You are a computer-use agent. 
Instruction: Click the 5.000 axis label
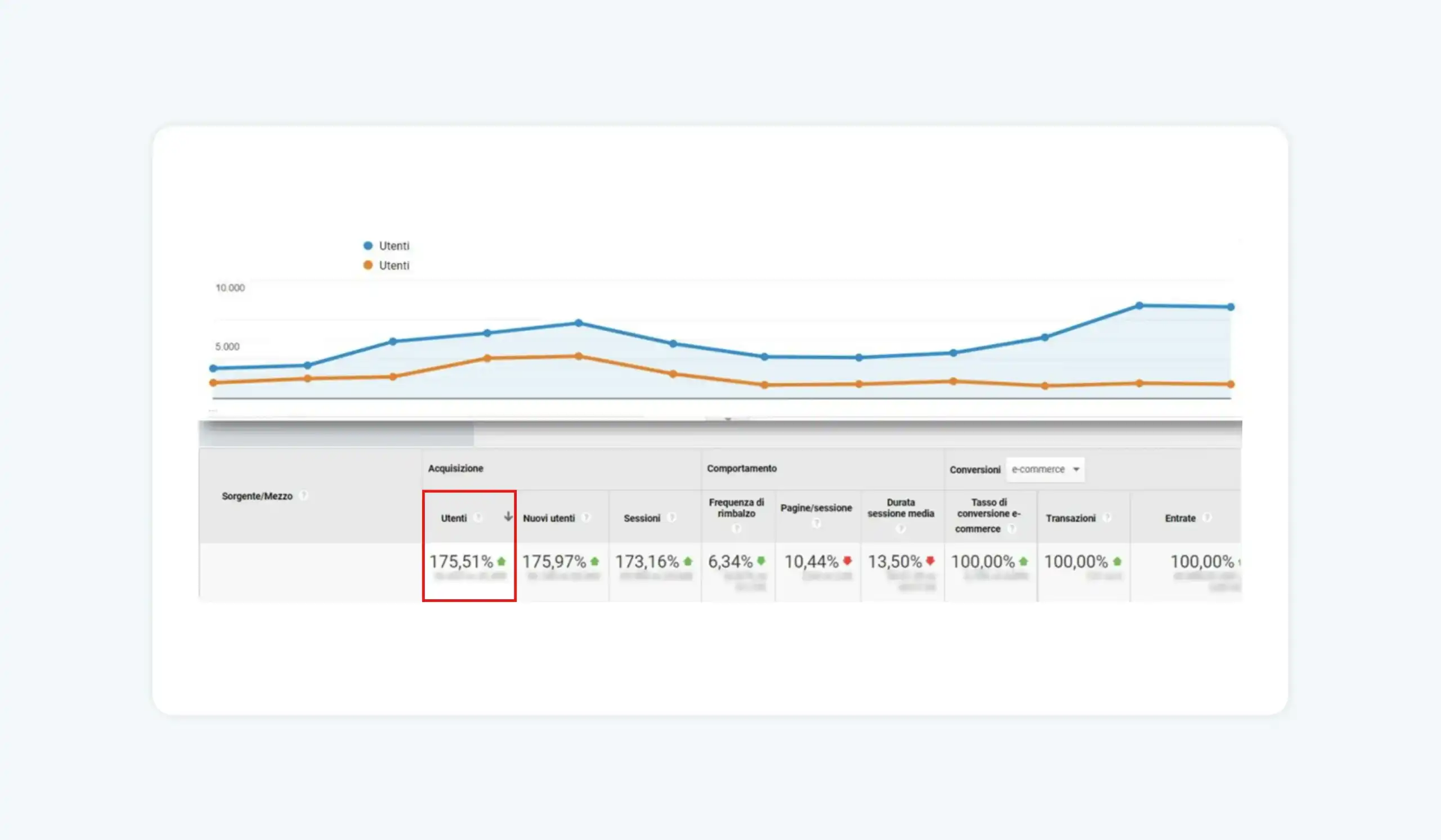(227, 346)
